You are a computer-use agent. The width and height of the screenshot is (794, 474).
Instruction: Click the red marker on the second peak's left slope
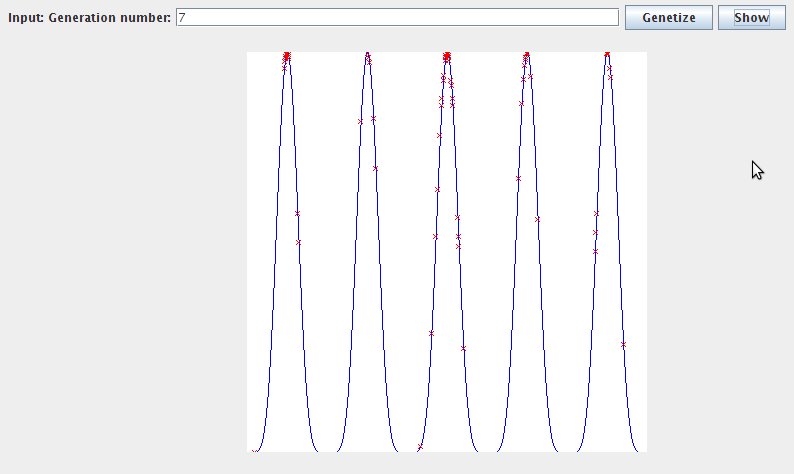coord(360,122)
